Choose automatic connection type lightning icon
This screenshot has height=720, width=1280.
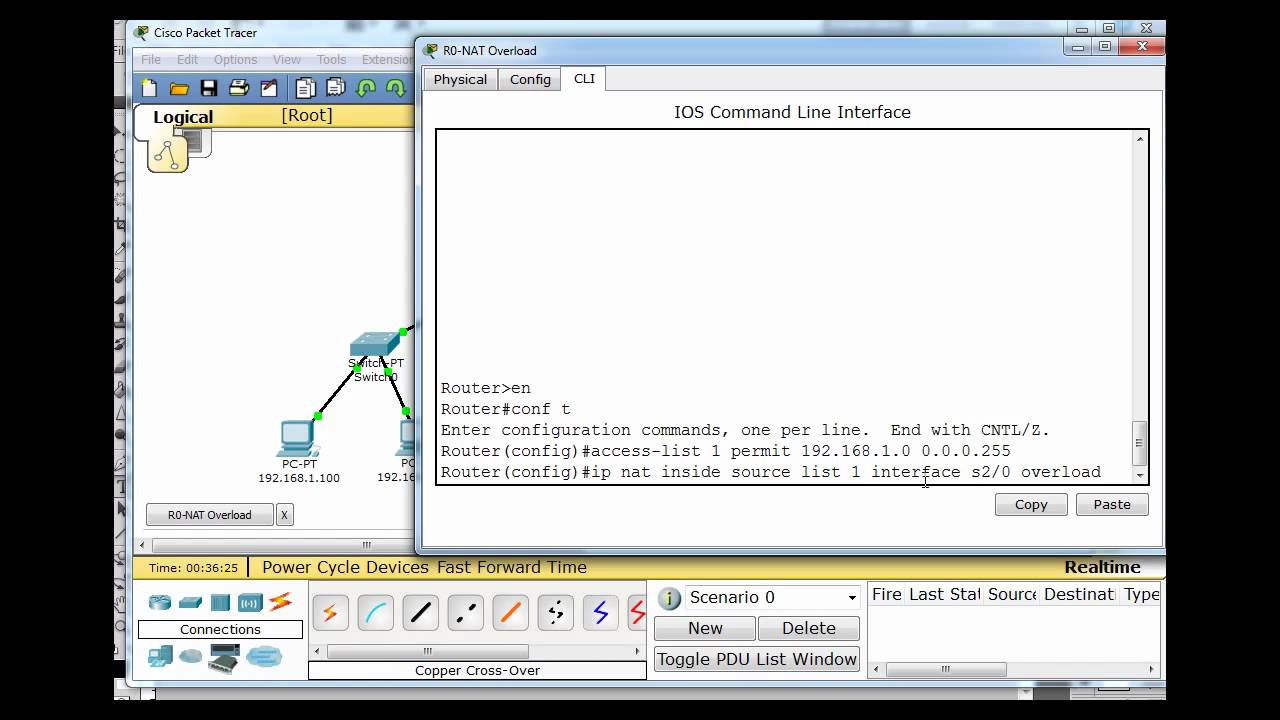(330, 612)
